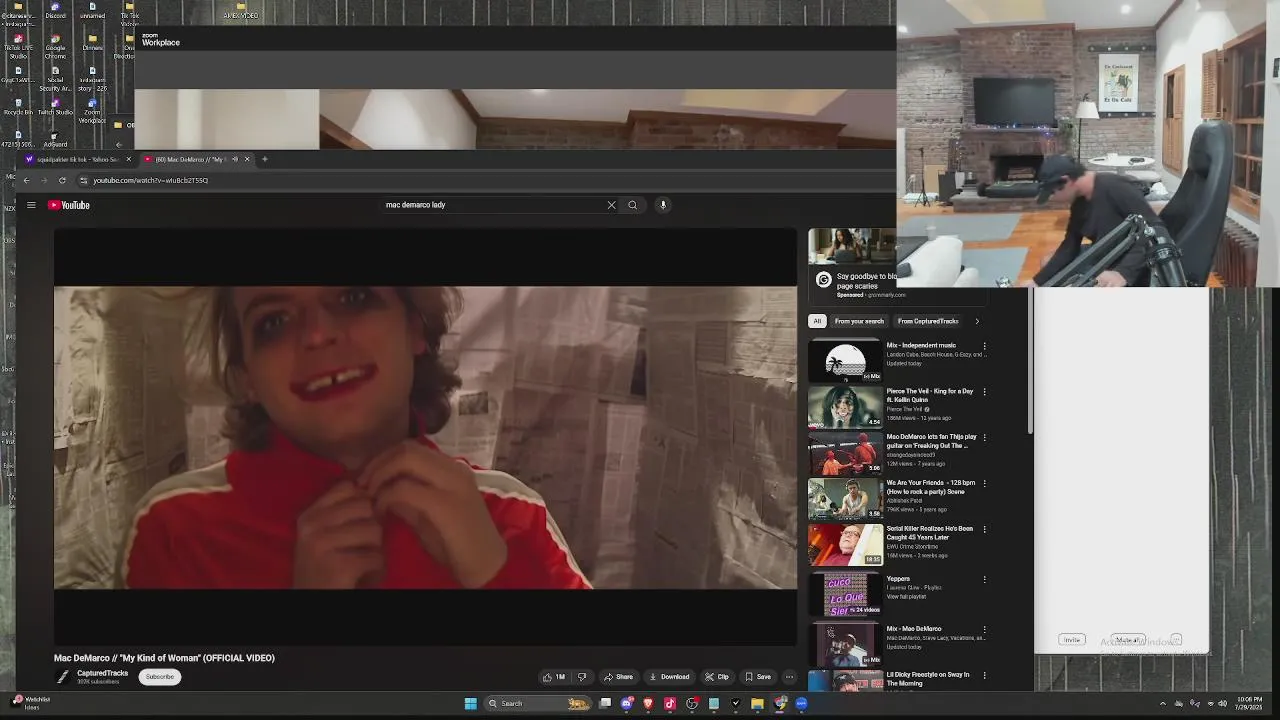Open more actions menu under video

[789, 677]
